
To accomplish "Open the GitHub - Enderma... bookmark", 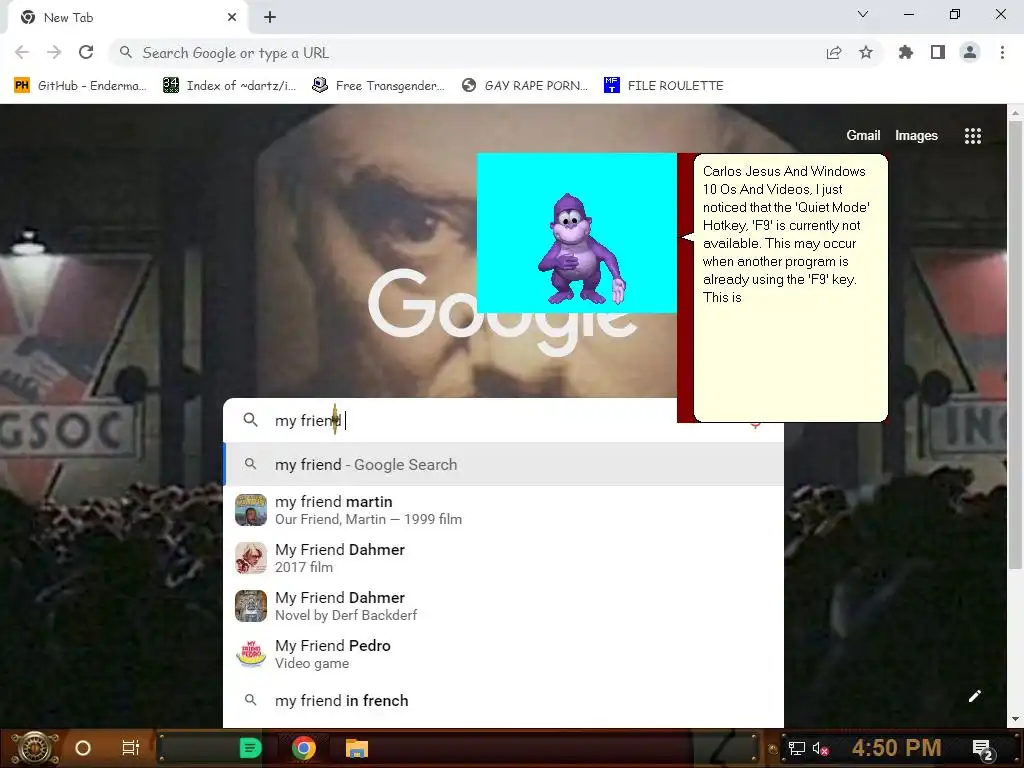I will coord(80,86).
